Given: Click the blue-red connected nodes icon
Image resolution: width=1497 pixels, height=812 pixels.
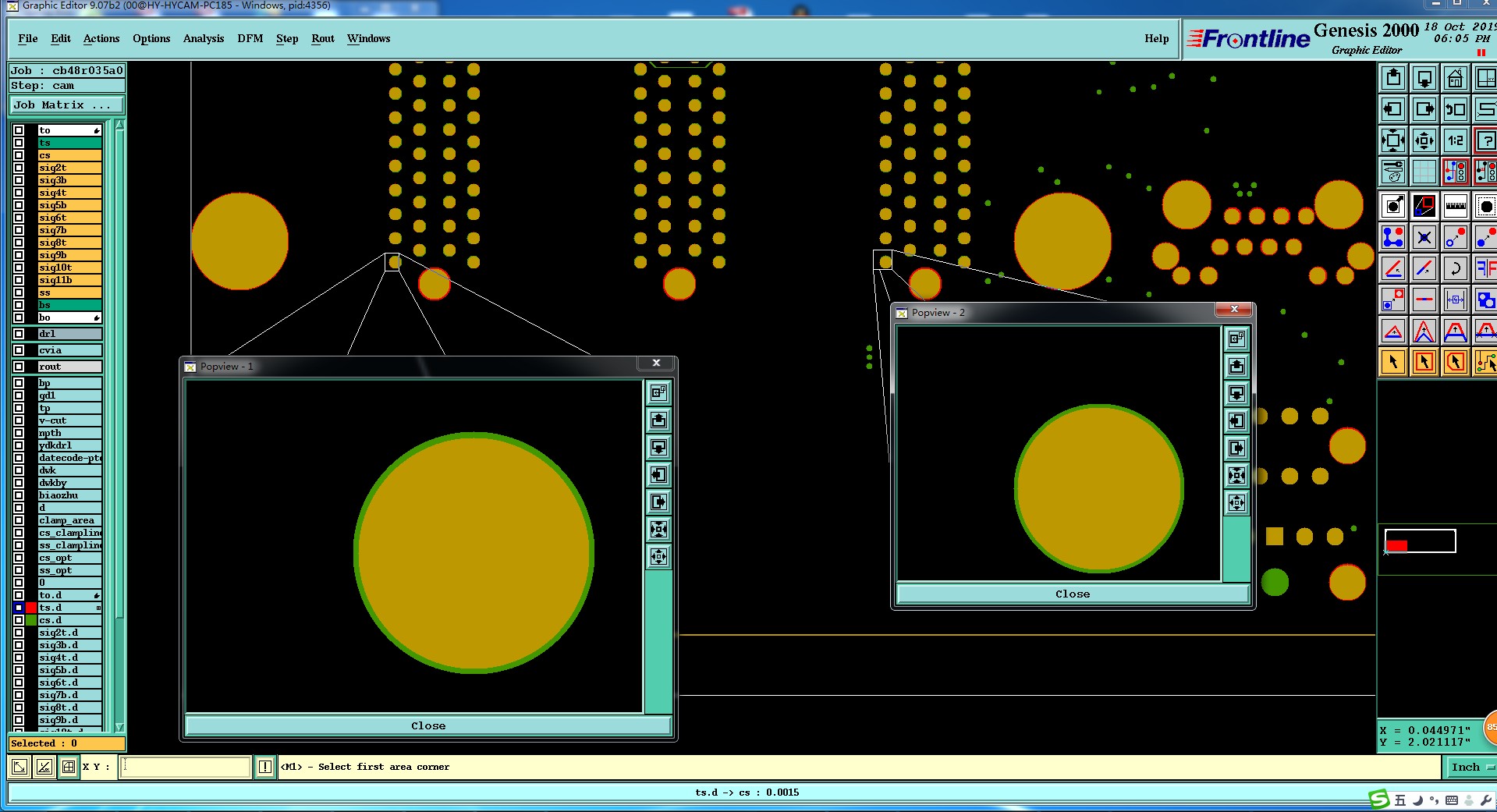Looking at the screenshot, I should pyautogui.click(x=1393, y=237).
